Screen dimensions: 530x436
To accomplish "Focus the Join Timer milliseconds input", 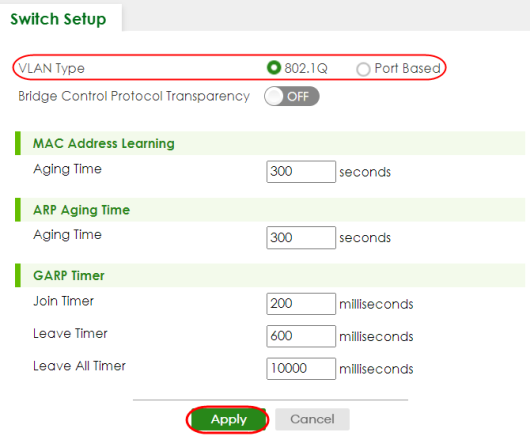I will click(301, 304).
